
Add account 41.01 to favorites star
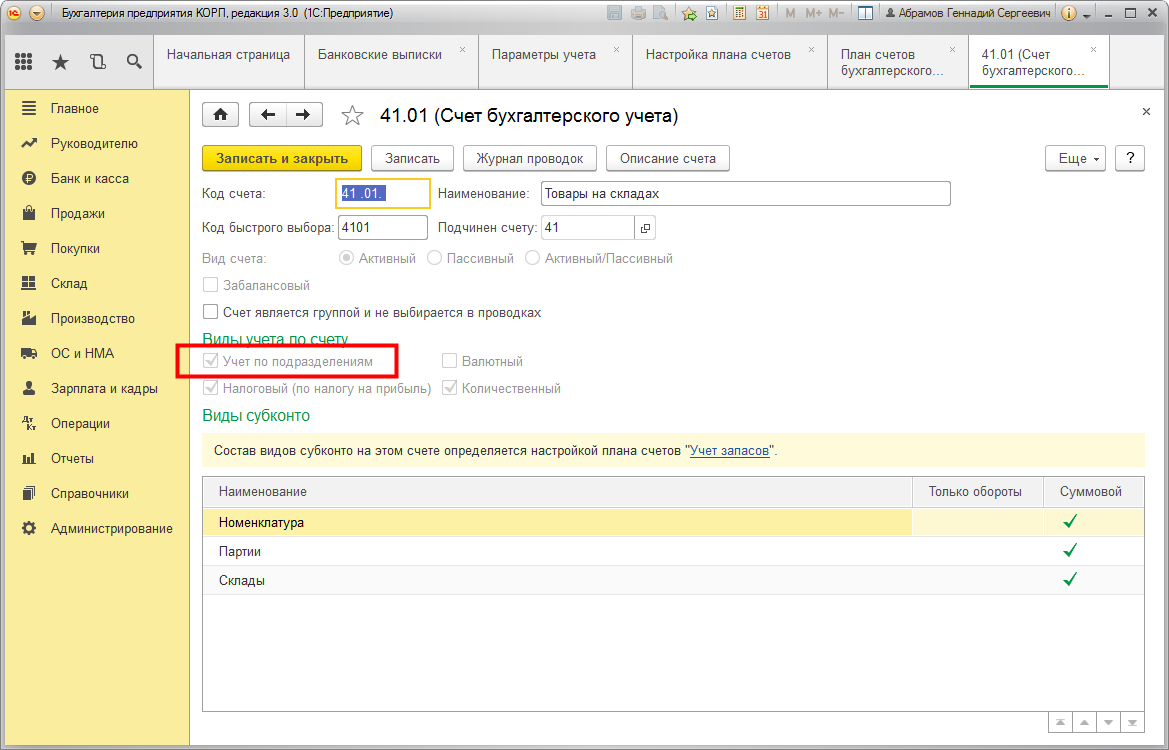352,116
